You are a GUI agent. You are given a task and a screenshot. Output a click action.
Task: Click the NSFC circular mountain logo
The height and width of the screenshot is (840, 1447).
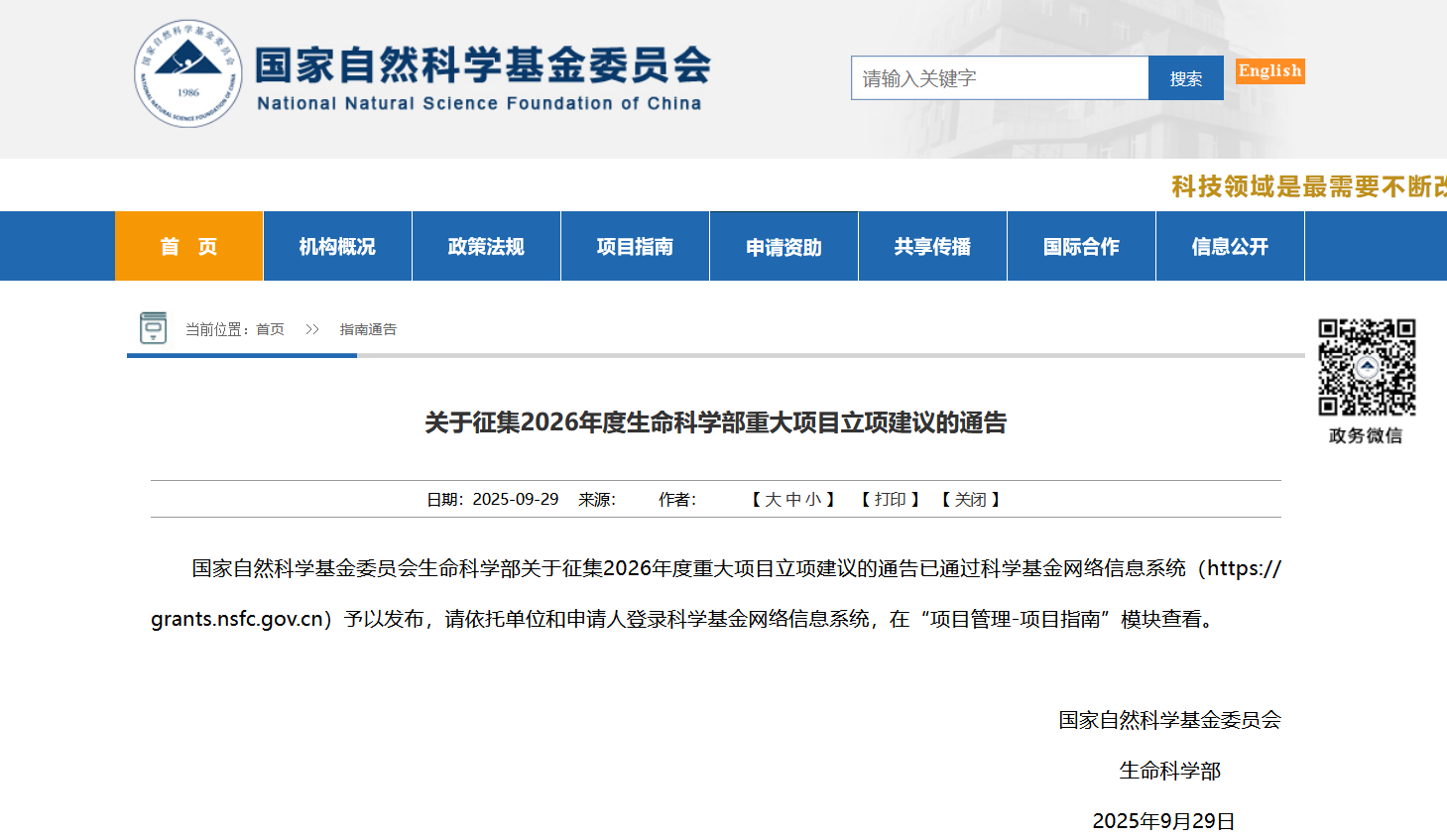[188, 74]
